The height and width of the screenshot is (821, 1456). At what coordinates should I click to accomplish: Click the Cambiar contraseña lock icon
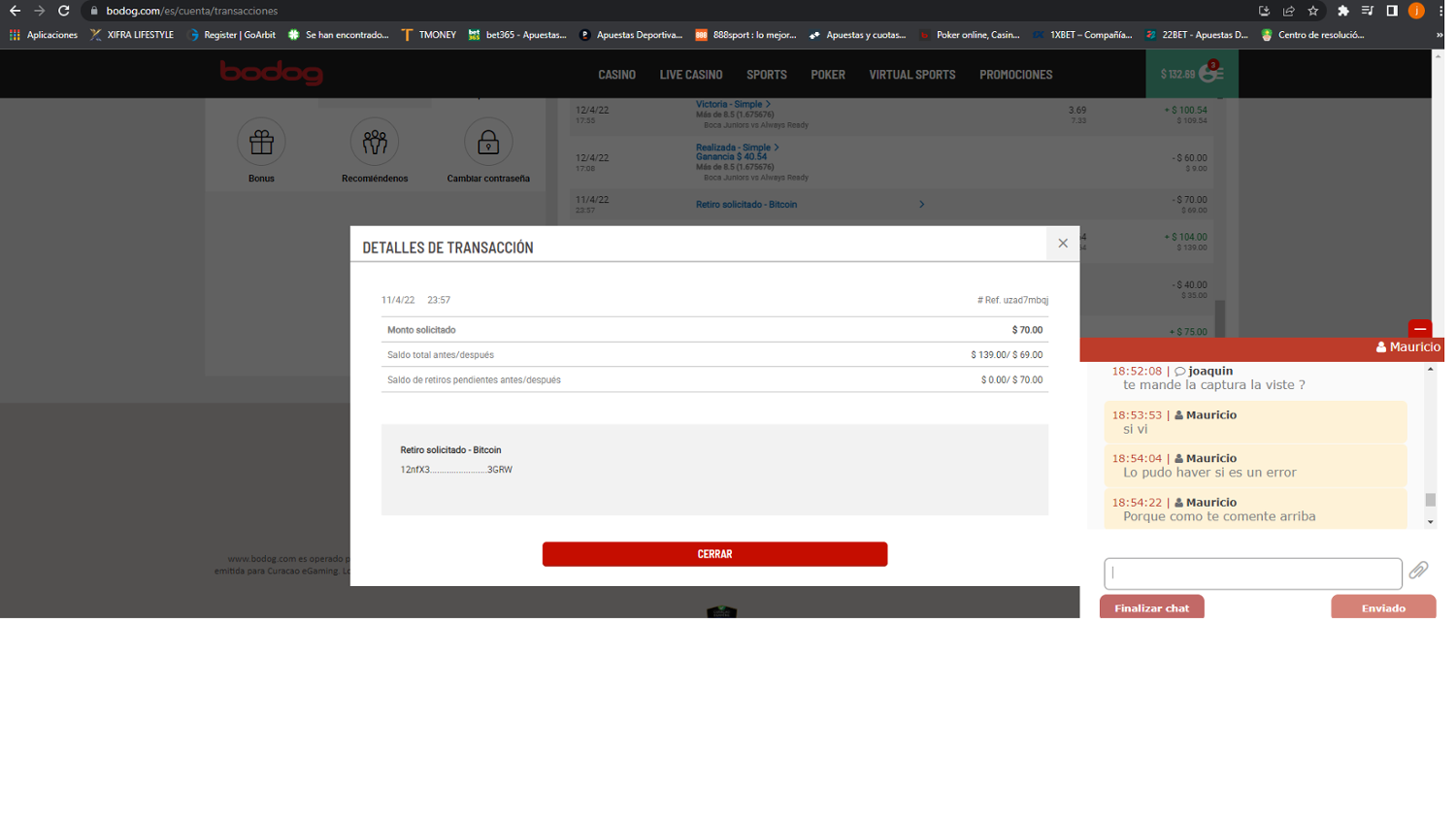pos(488,143)
